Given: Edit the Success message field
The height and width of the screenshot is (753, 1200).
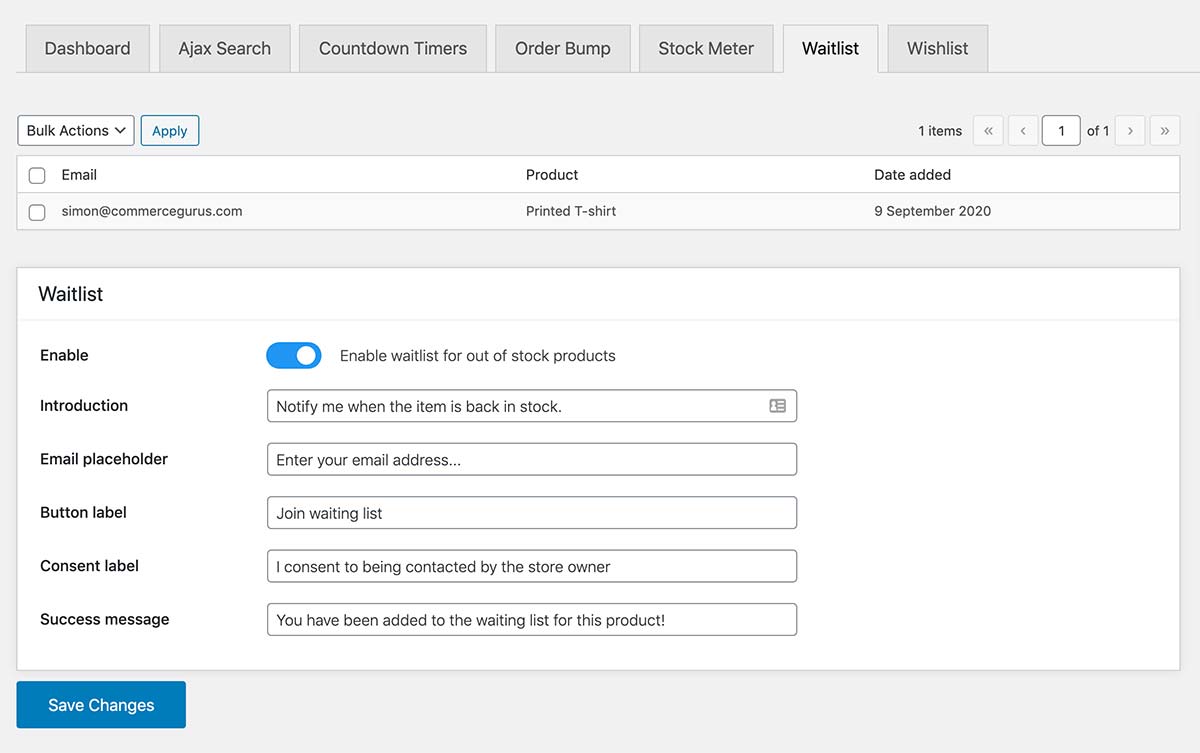Looking at the screenshot, I should click(x=532, y=620).
